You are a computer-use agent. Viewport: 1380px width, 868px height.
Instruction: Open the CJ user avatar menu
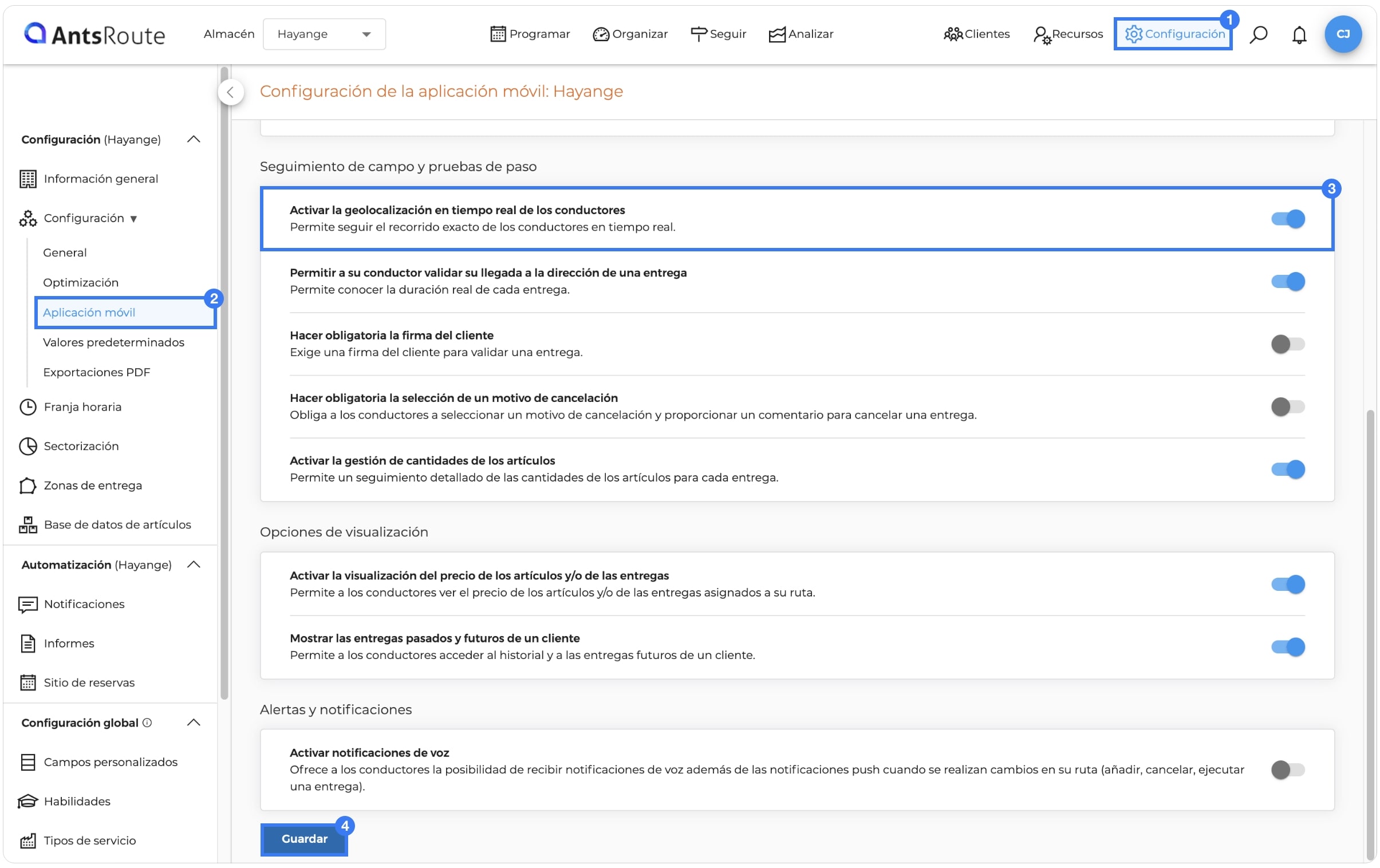click(1343, 34)
